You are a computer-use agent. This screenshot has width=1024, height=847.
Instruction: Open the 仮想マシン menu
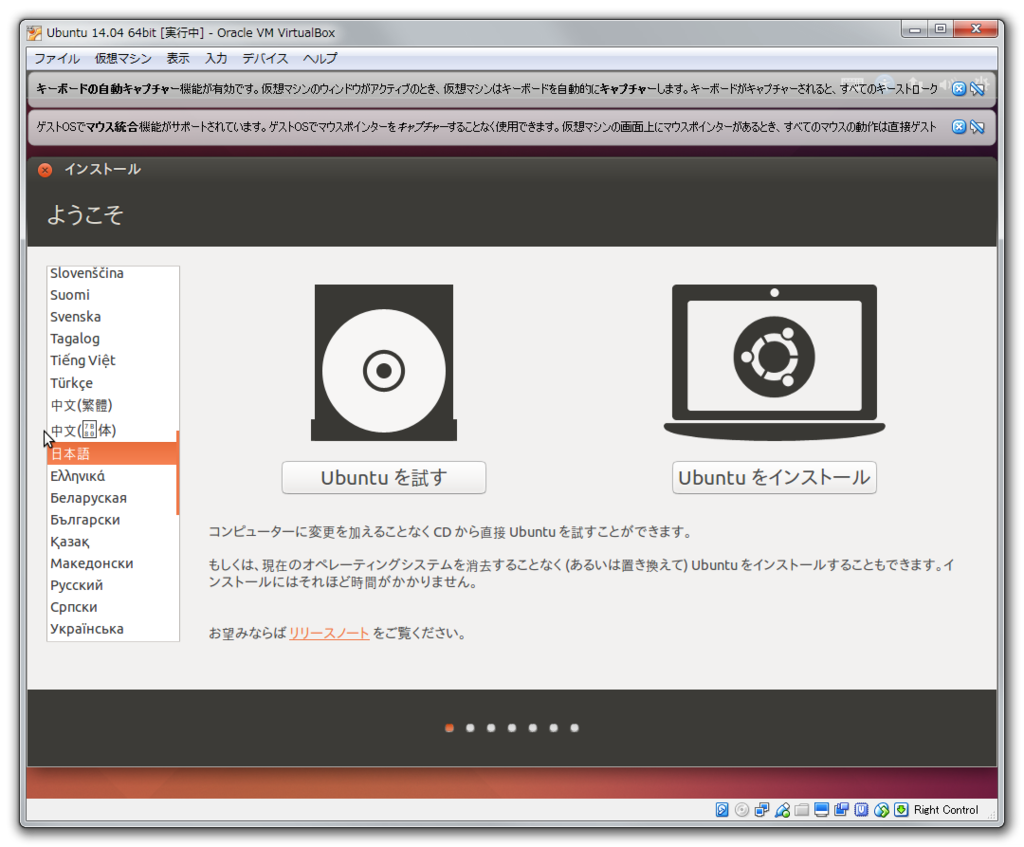pyautogui.click(x=123, y=59)
